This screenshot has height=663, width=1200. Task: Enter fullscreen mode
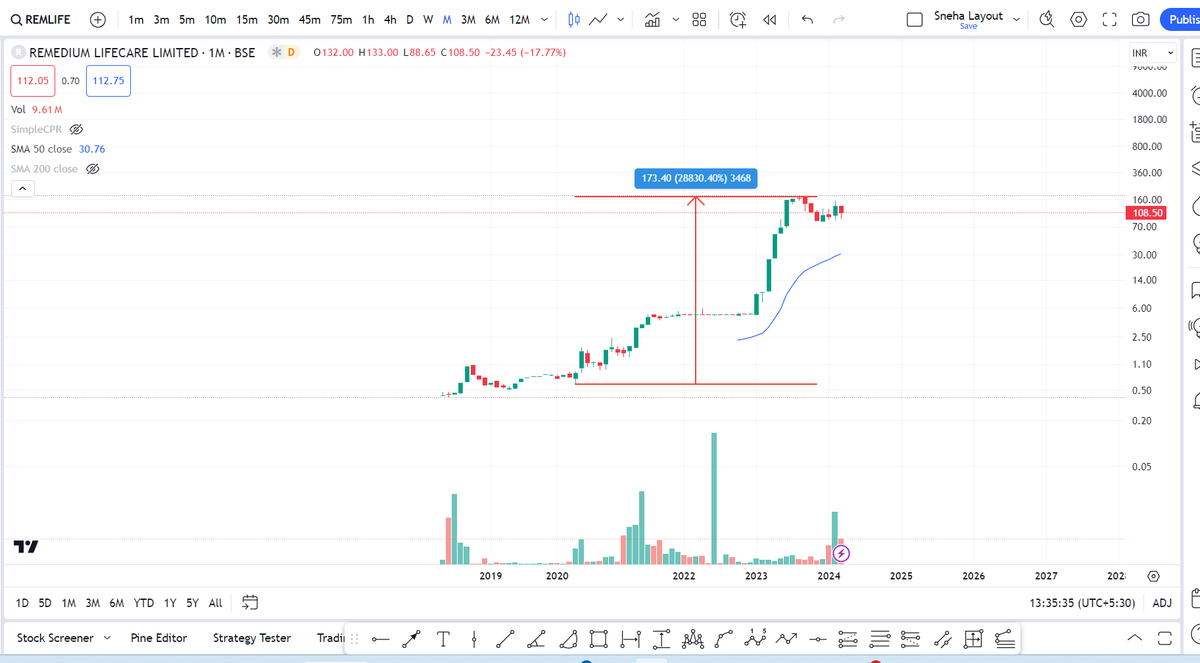tap(1109, 20)
